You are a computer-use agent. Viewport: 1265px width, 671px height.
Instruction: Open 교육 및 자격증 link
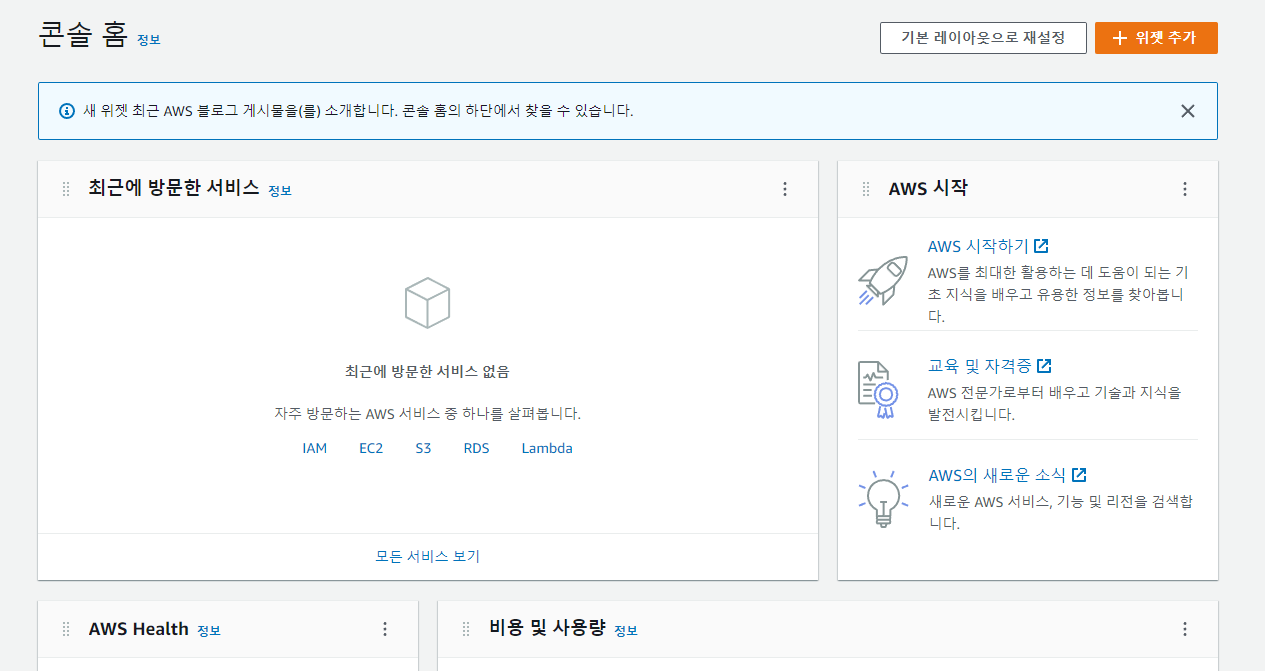[x=979, y=366]
